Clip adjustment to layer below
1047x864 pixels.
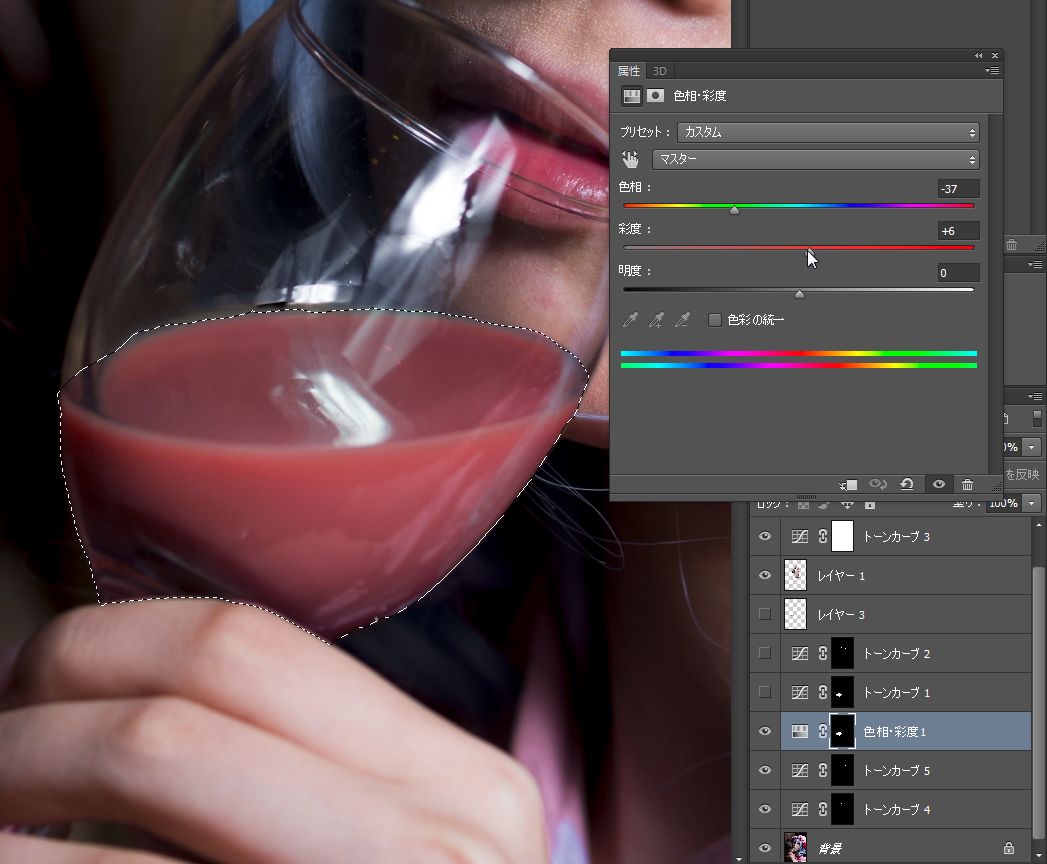(x=848, y=485)
